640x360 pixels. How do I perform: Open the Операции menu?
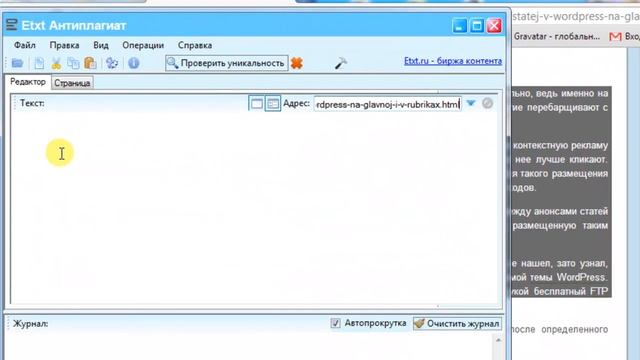click(143, 45)
